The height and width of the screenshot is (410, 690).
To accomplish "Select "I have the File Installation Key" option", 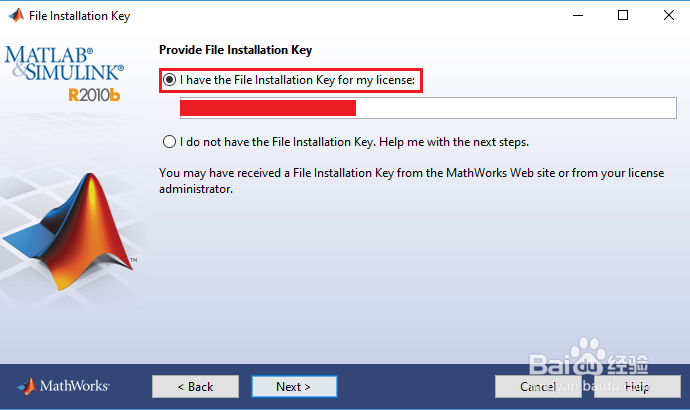I will tap(170, 79).
